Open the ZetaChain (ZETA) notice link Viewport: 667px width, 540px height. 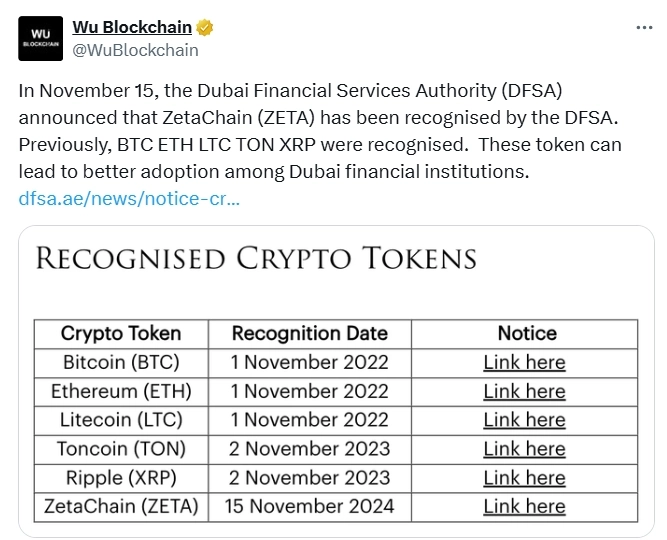(524, 507)
